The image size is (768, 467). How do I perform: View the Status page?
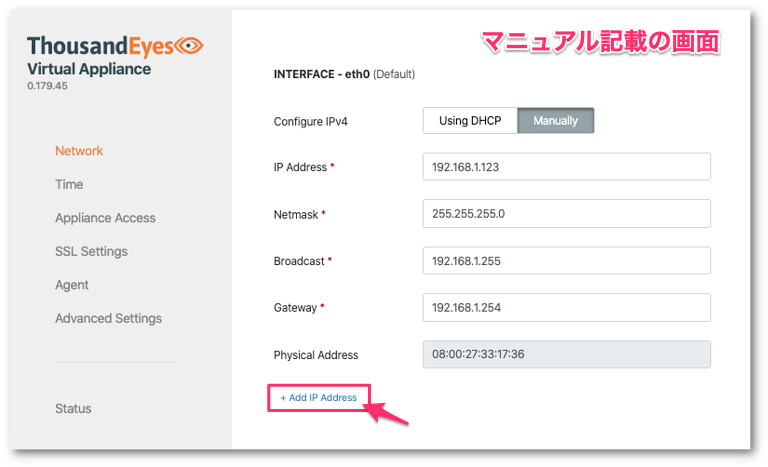(73, 409)
